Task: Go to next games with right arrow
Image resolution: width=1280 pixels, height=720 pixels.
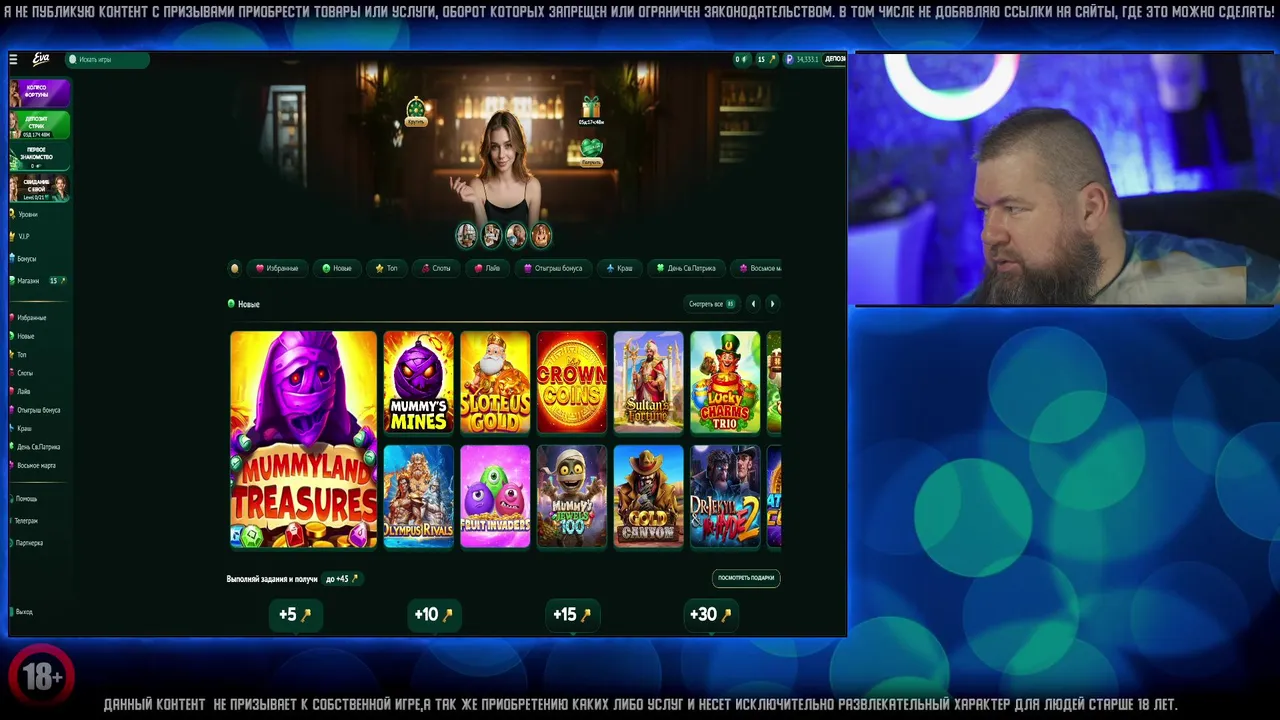Action: [772, 304]
